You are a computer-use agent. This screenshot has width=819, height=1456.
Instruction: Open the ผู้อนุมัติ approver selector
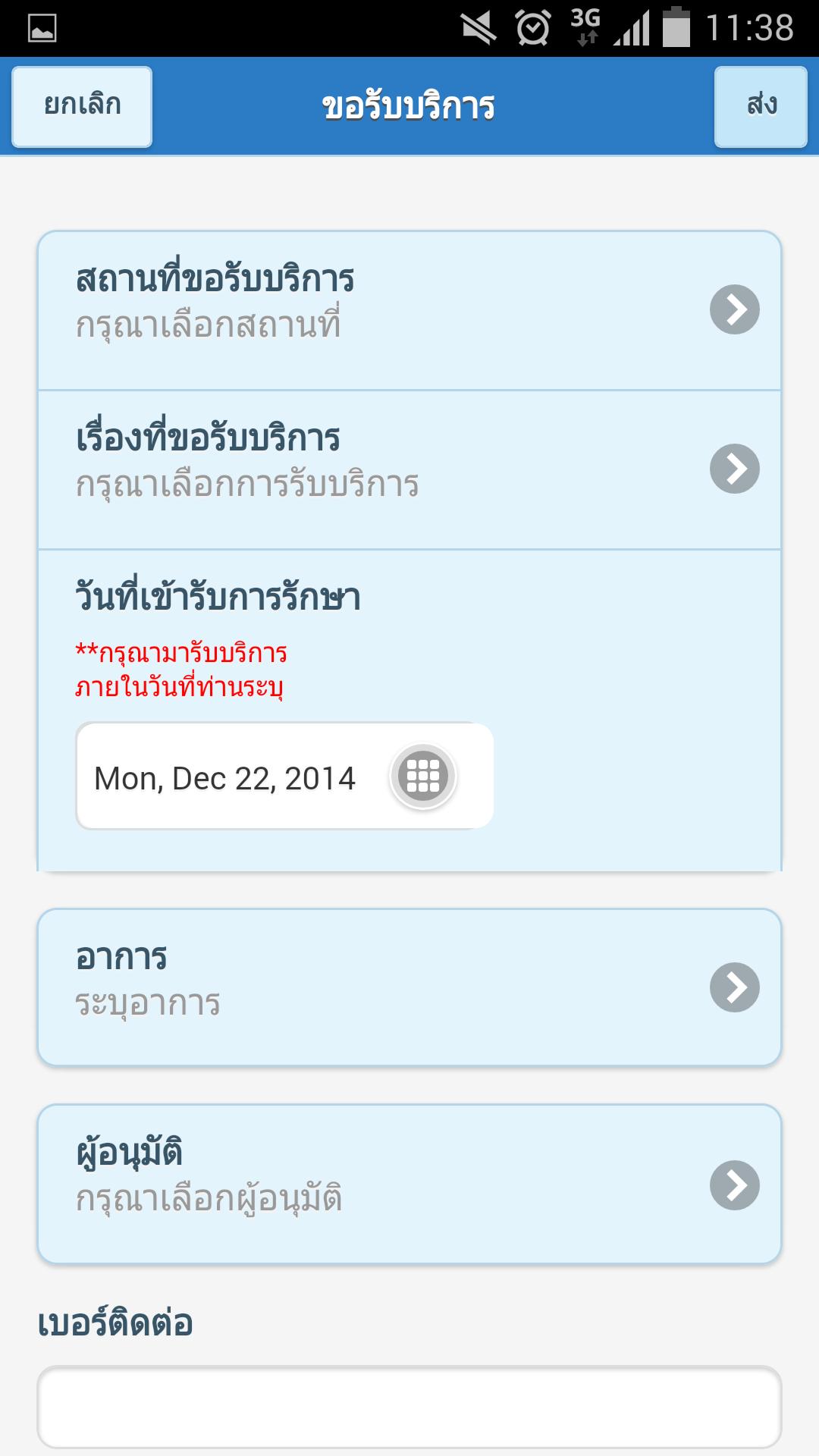point(379,1185)
